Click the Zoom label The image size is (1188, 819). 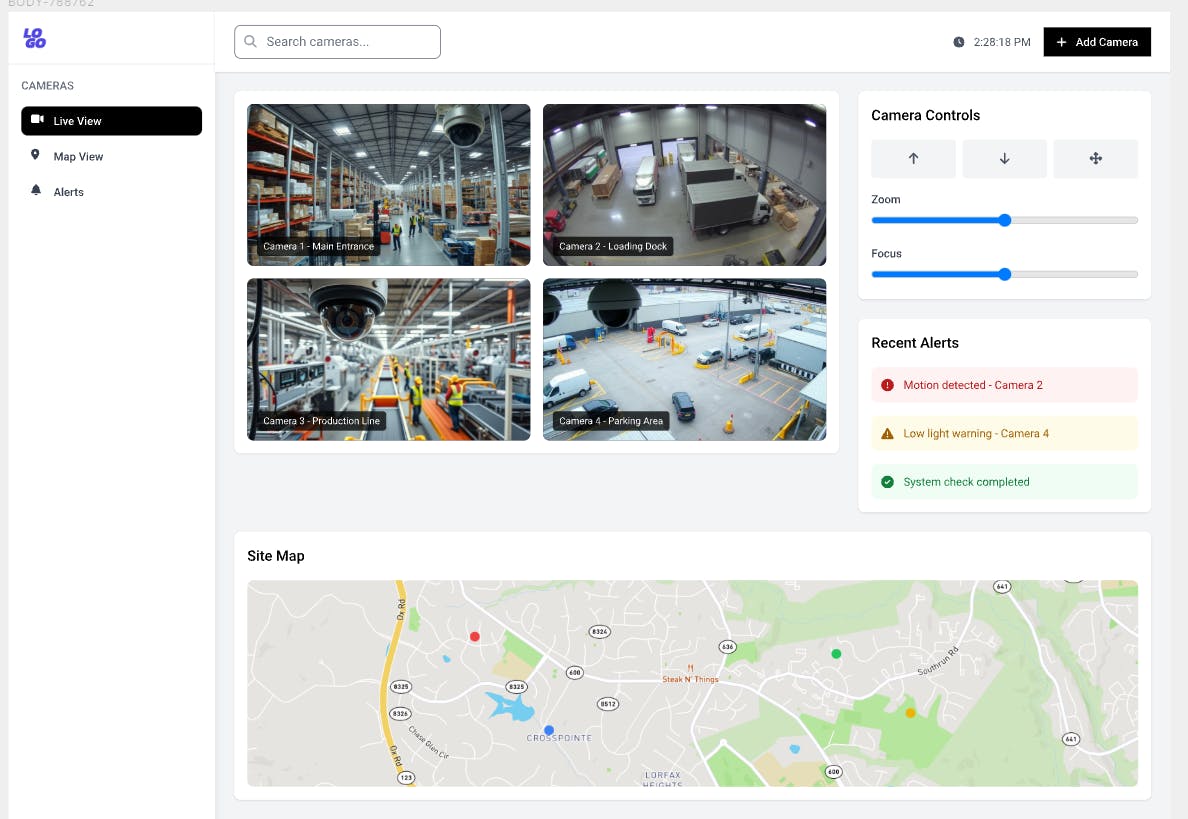(x=886, y=199)
